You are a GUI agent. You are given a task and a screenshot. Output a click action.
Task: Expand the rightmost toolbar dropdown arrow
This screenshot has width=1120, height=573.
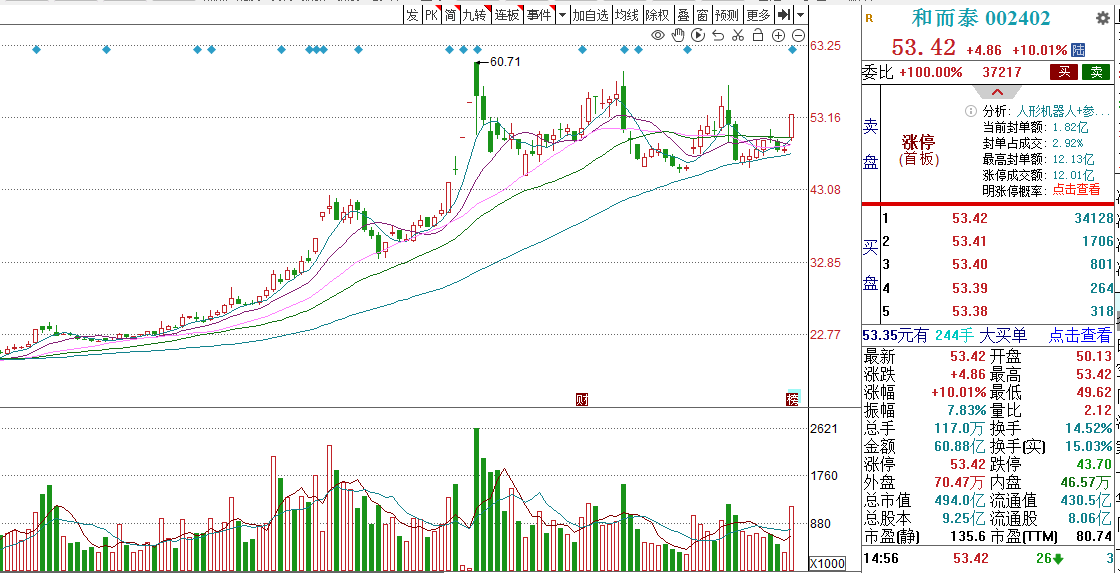[x=800, y=15]
